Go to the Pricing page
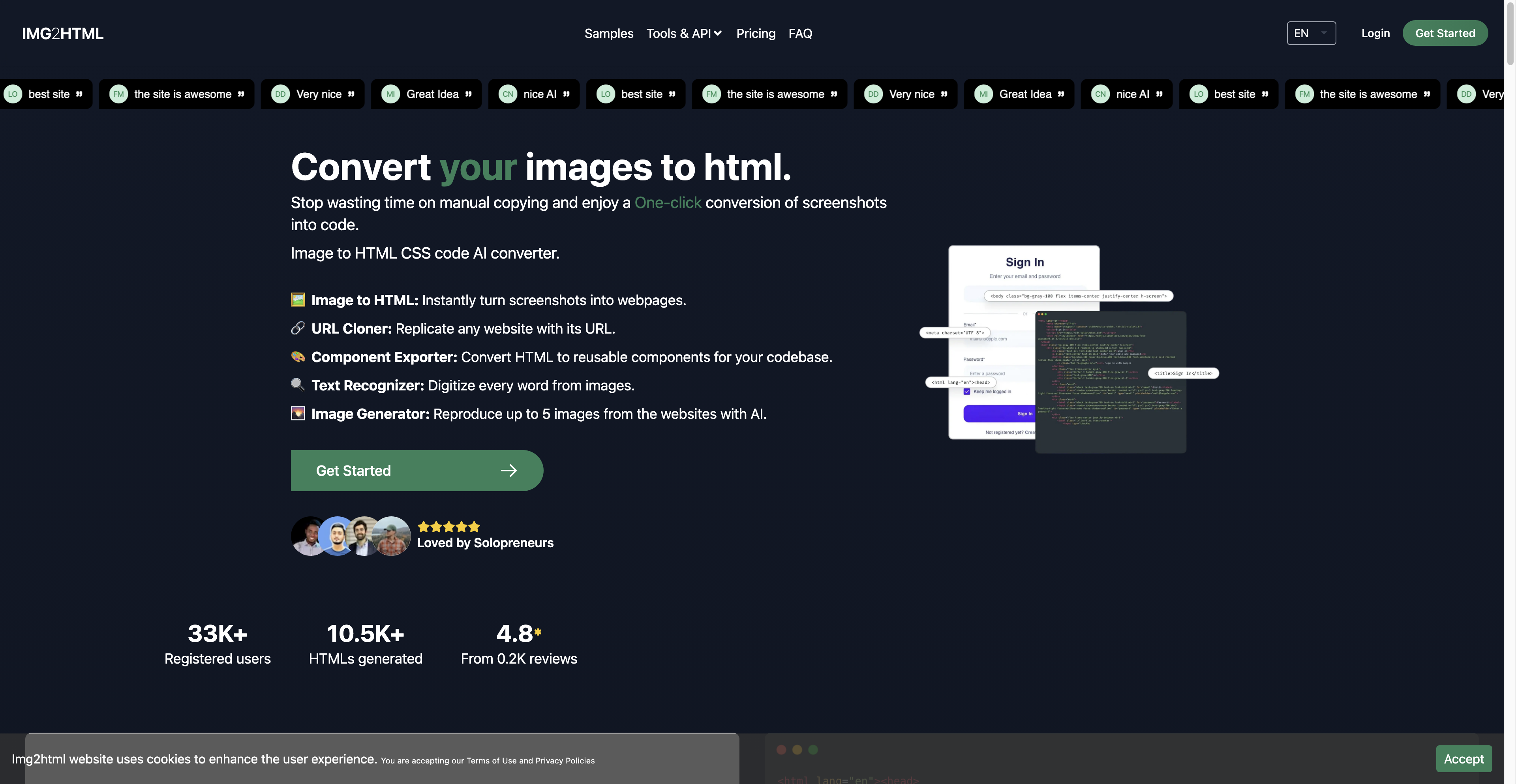Image resolution: width=1516 pixels, height=784 pixels. (x=756, y=34)
